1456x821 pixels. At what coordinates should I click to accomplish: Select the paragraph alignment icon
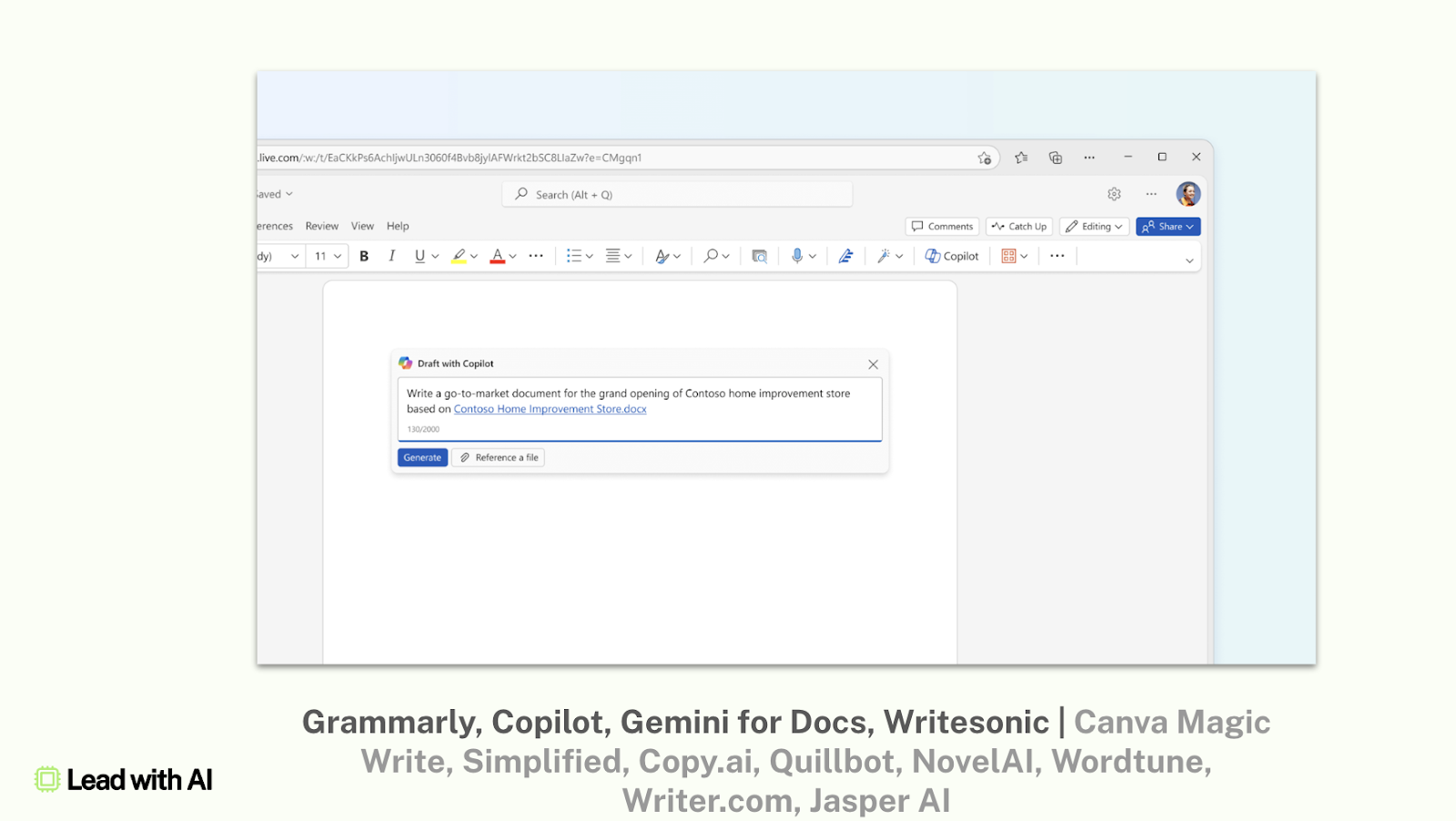612,257
